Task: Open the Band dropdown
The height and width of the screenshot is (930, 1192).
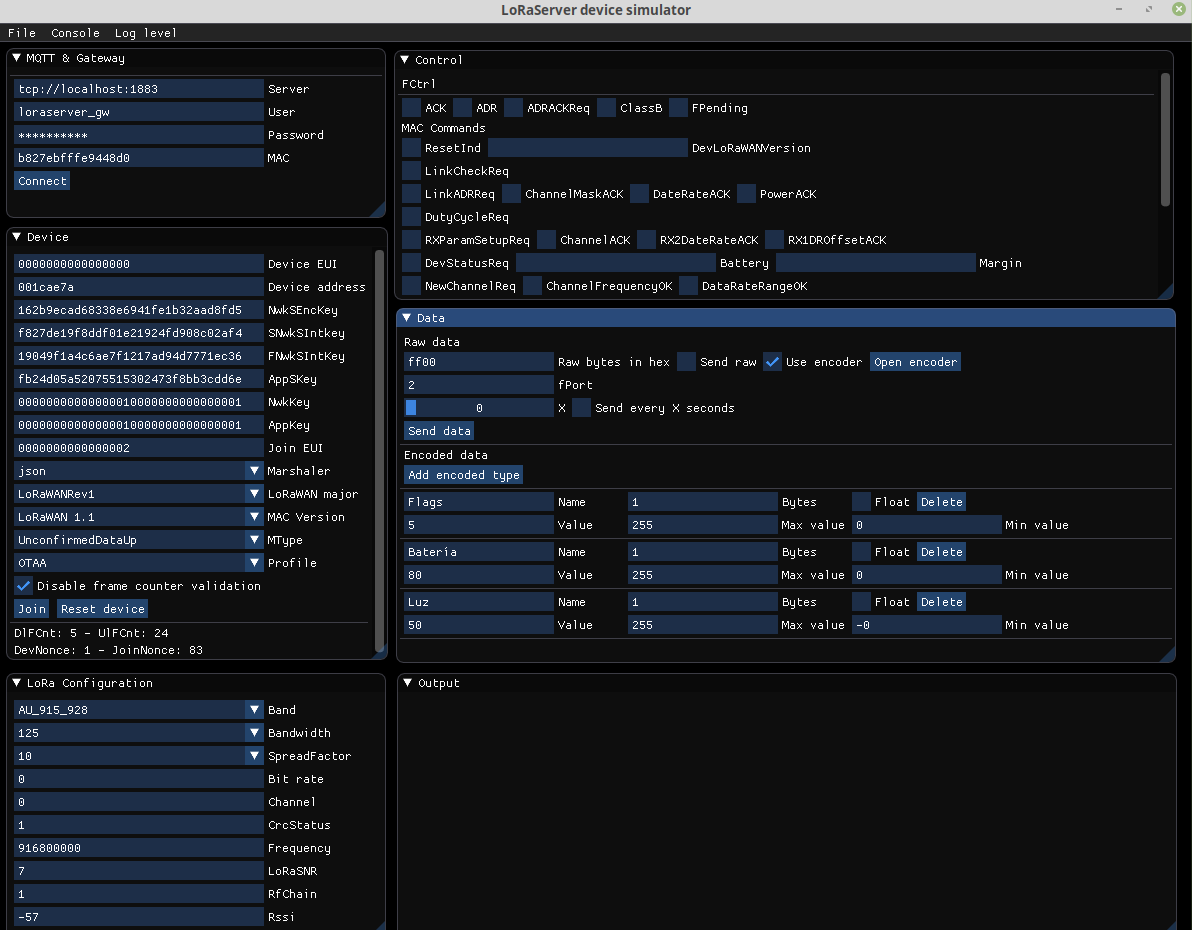Action: 255,709
